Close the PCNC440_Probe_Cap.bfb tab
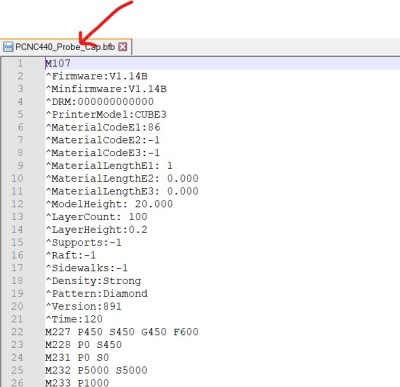The height and width of the screenshot is (387, 400). point(123,47)
